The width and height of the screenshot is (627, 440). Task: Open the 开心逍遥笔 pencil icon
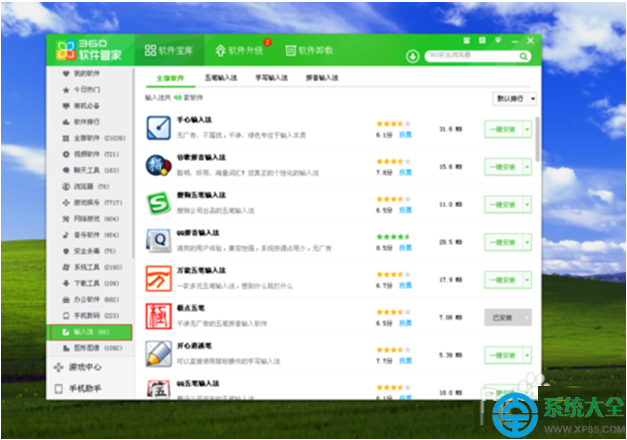159,354
